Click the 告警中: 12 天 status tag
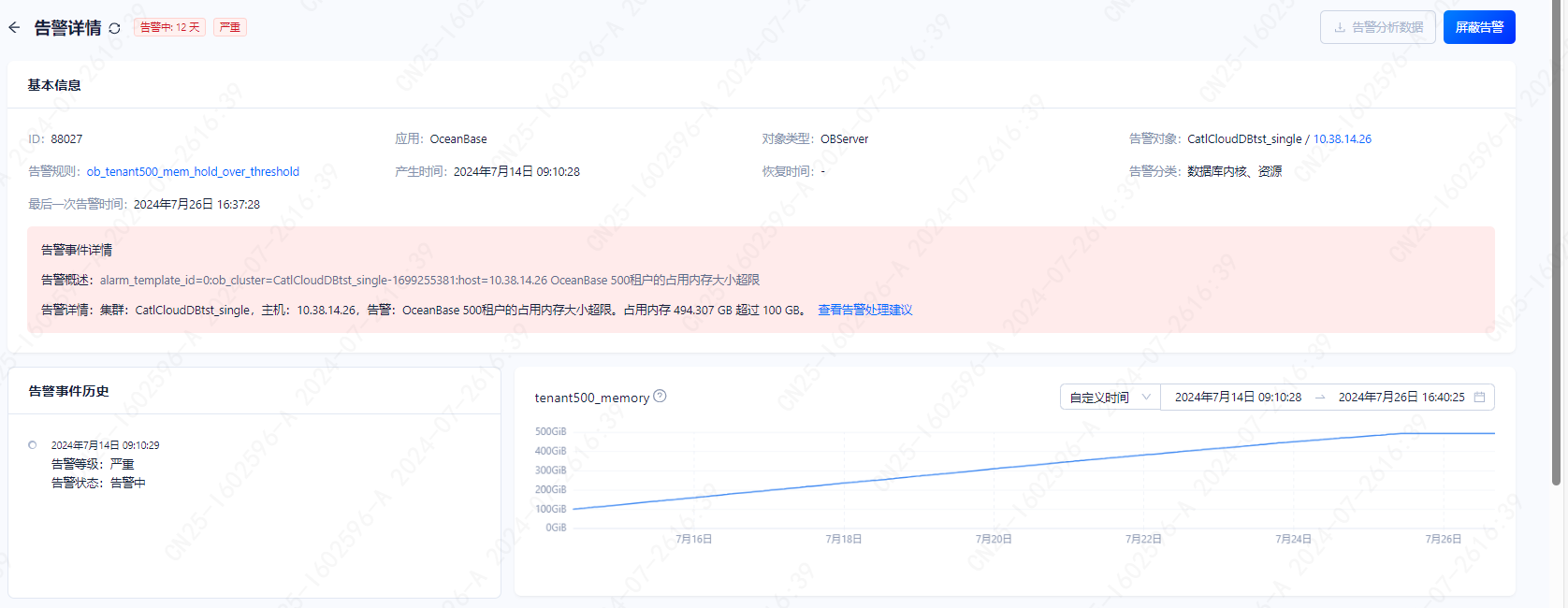This screenshot has height=608, width=1568. pos(169,27)
